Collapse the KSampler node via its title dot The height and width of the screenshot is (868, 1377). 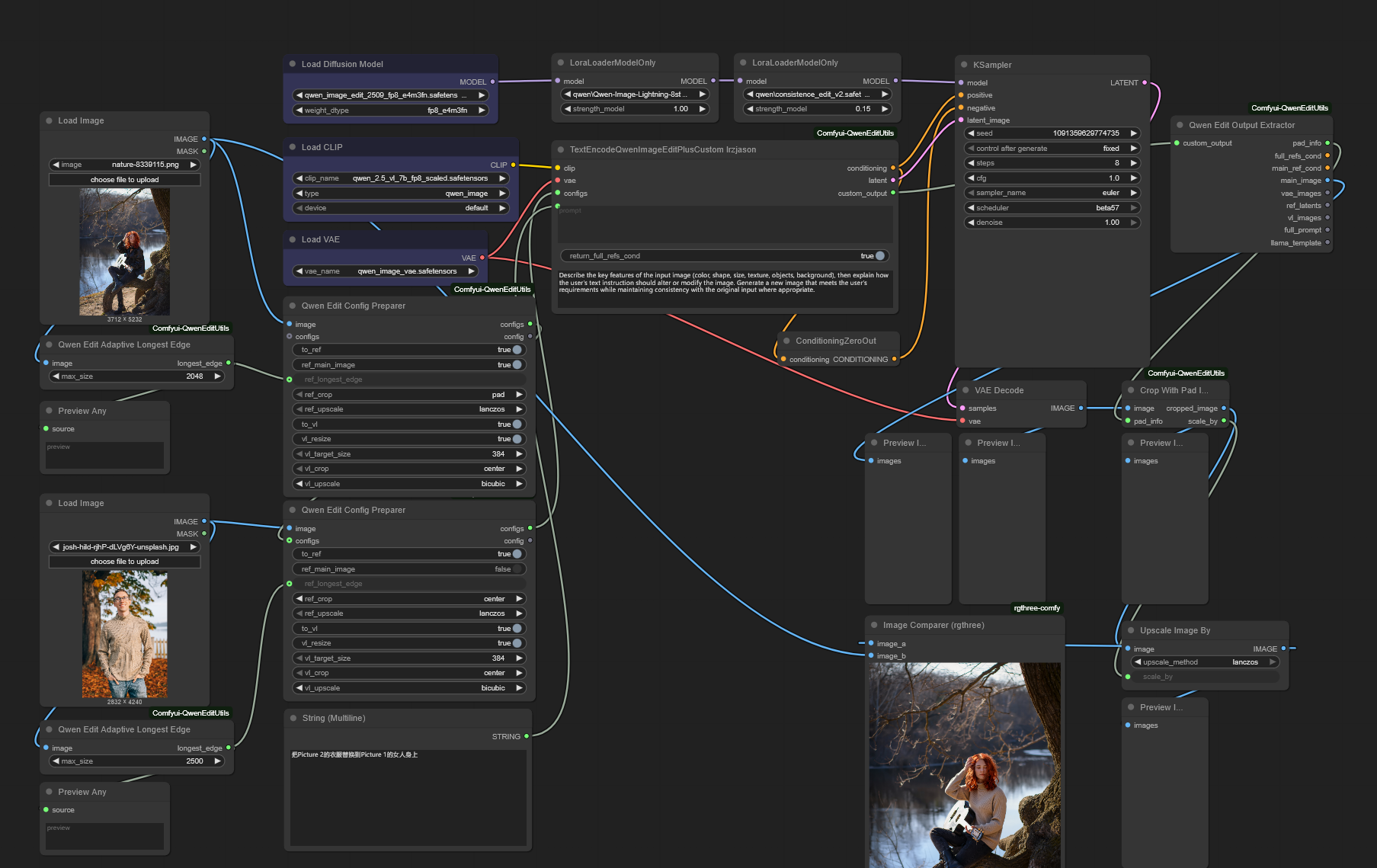964,66
